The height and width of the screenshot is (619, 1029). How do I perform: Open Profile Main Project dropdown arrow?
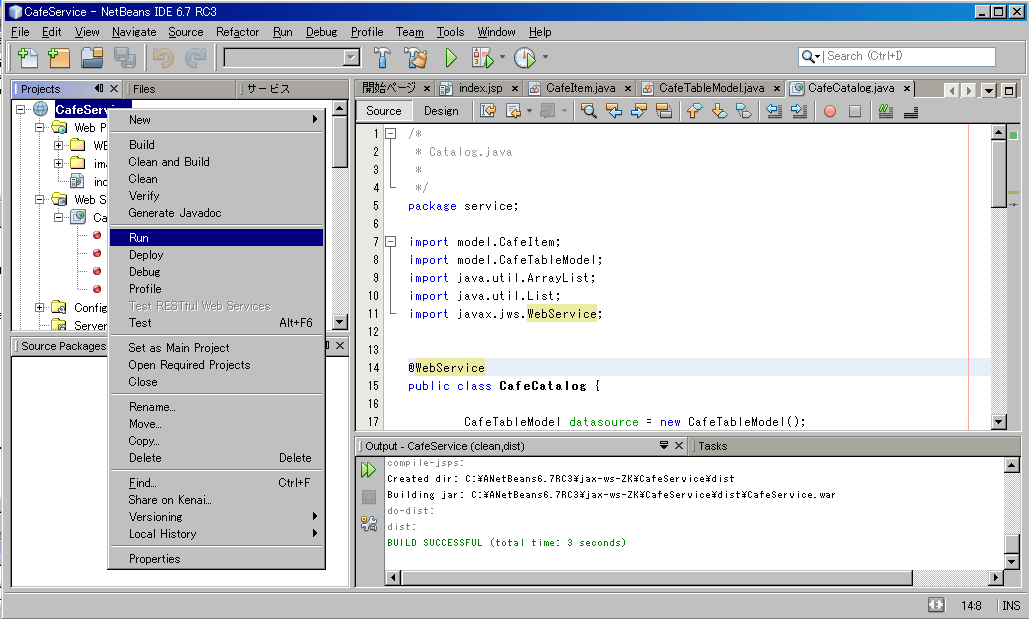click(x=545, y=57)
